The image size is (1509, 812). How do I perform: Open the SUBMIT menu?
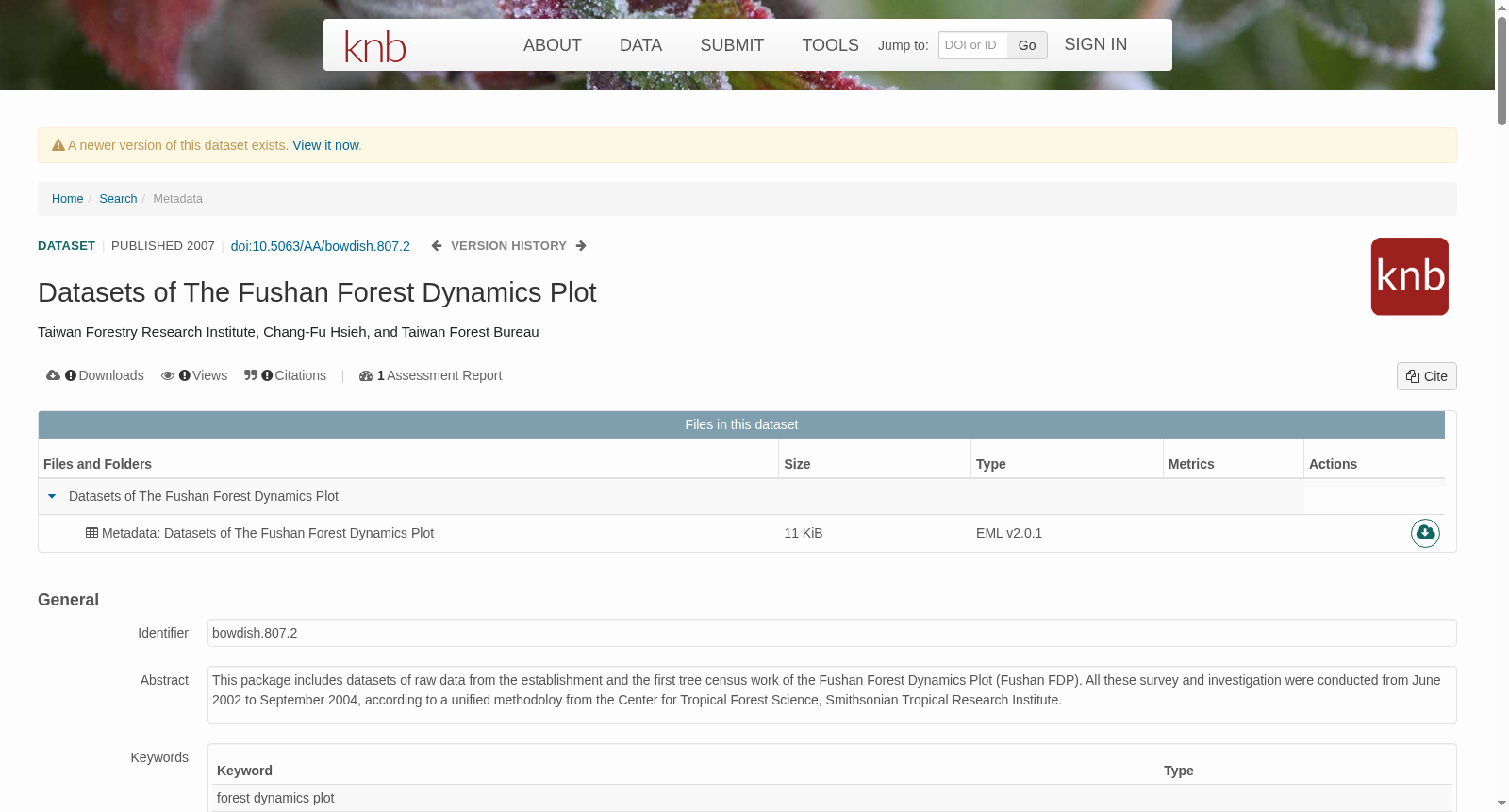point(732,45)
